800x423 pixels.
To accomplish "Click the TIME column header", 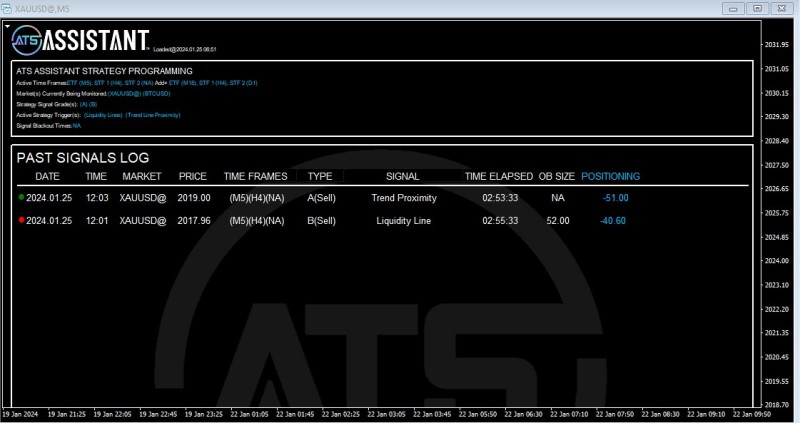I will (x=96, y=177).
